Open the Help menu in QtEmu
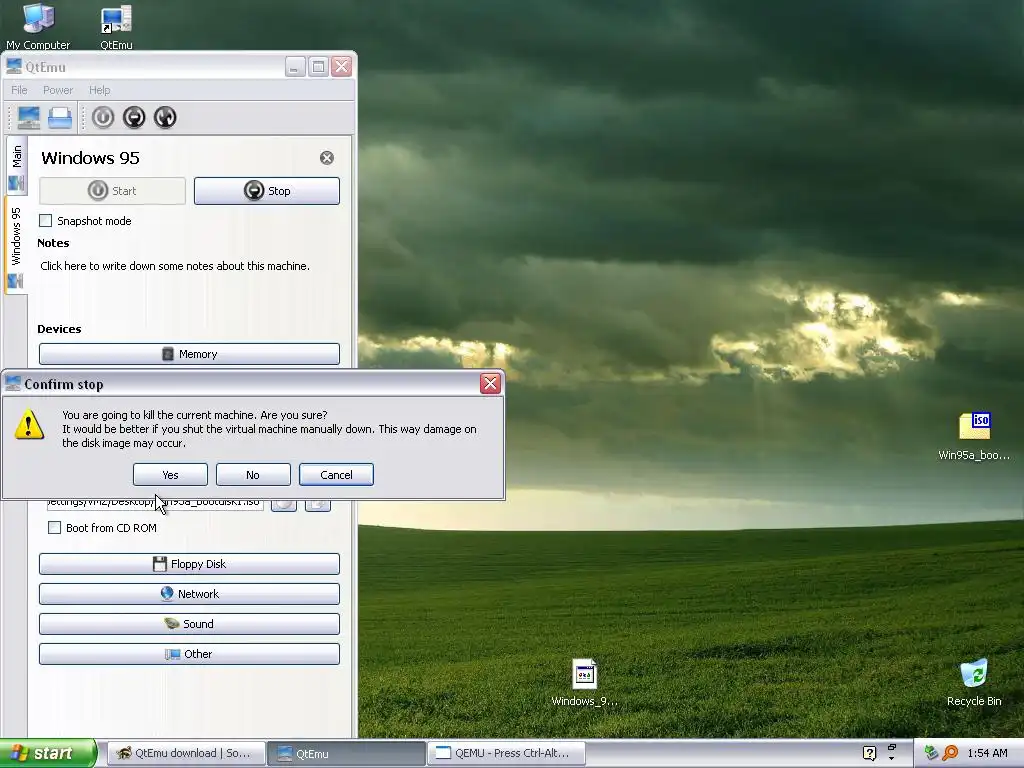This screenshot has height=768, width=1024. coord(99,90)
